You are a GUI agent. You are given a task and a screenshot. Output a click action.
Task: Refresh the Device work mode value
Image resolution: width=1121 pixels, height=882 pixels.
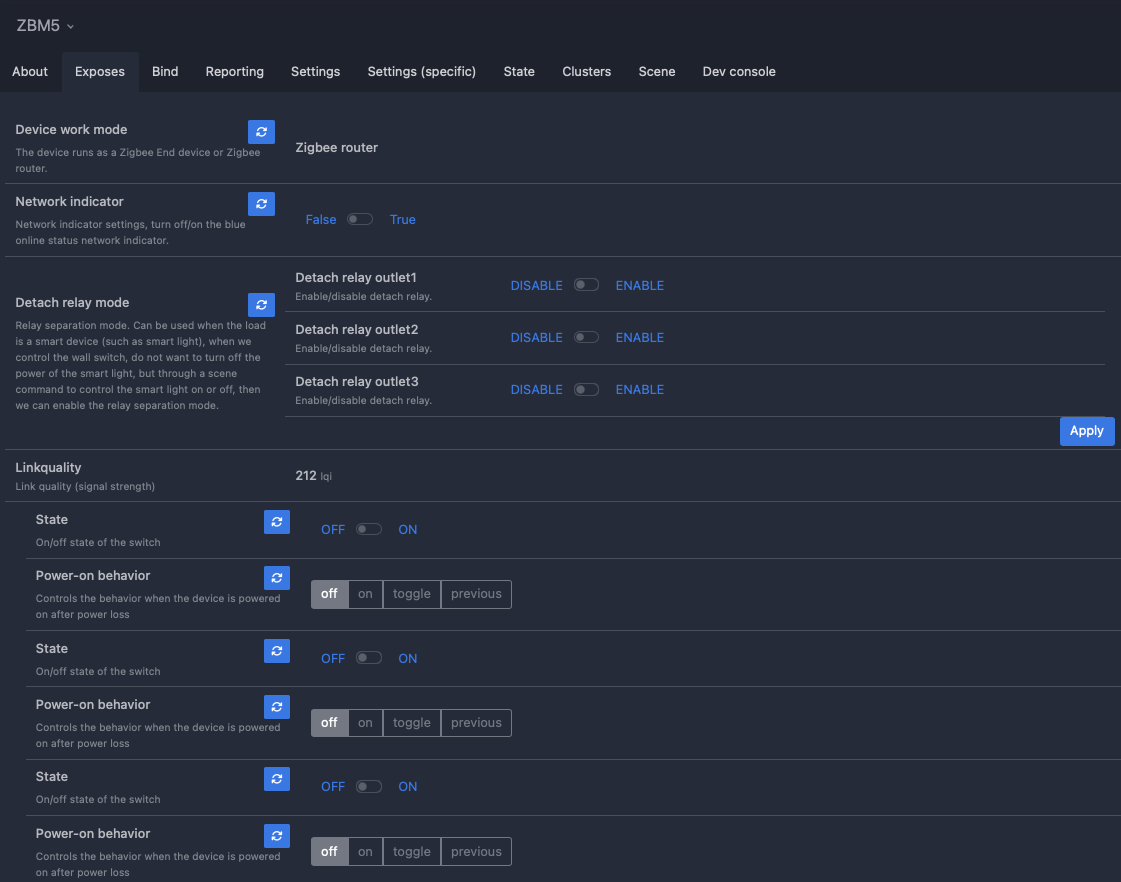point(261,132)
